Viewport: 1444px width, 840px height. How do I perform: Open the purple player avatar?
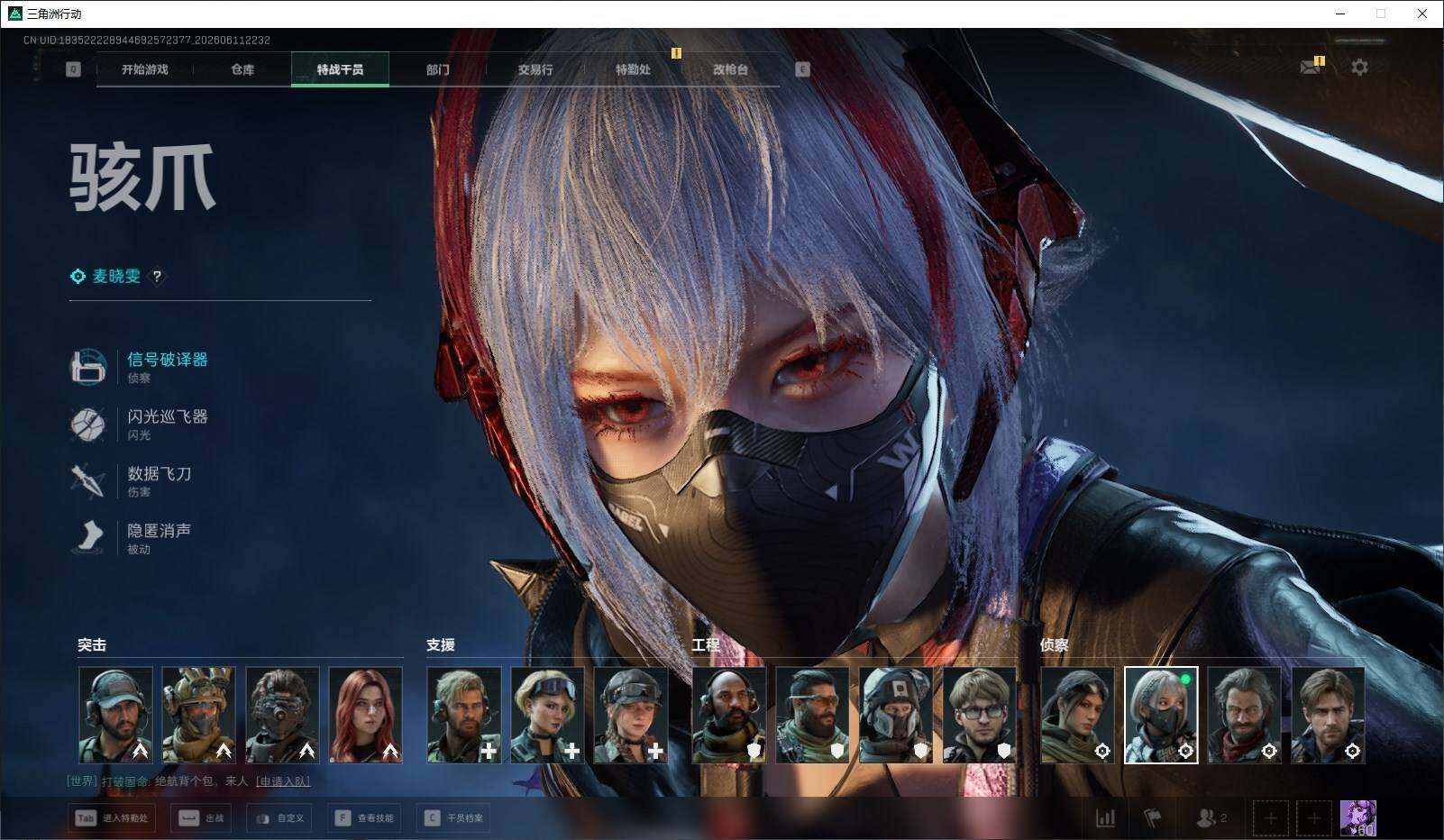coord(1357,818)
